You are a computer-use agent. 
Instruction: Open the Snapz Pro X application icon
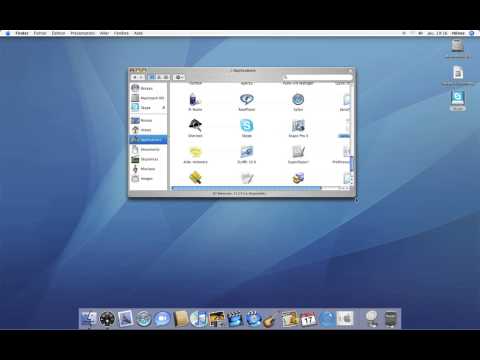pos(298,126)
